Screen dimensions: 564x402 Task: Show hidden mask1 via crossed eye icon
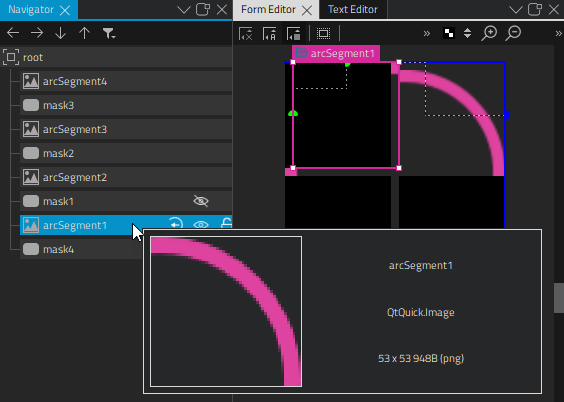coord(201,201)
